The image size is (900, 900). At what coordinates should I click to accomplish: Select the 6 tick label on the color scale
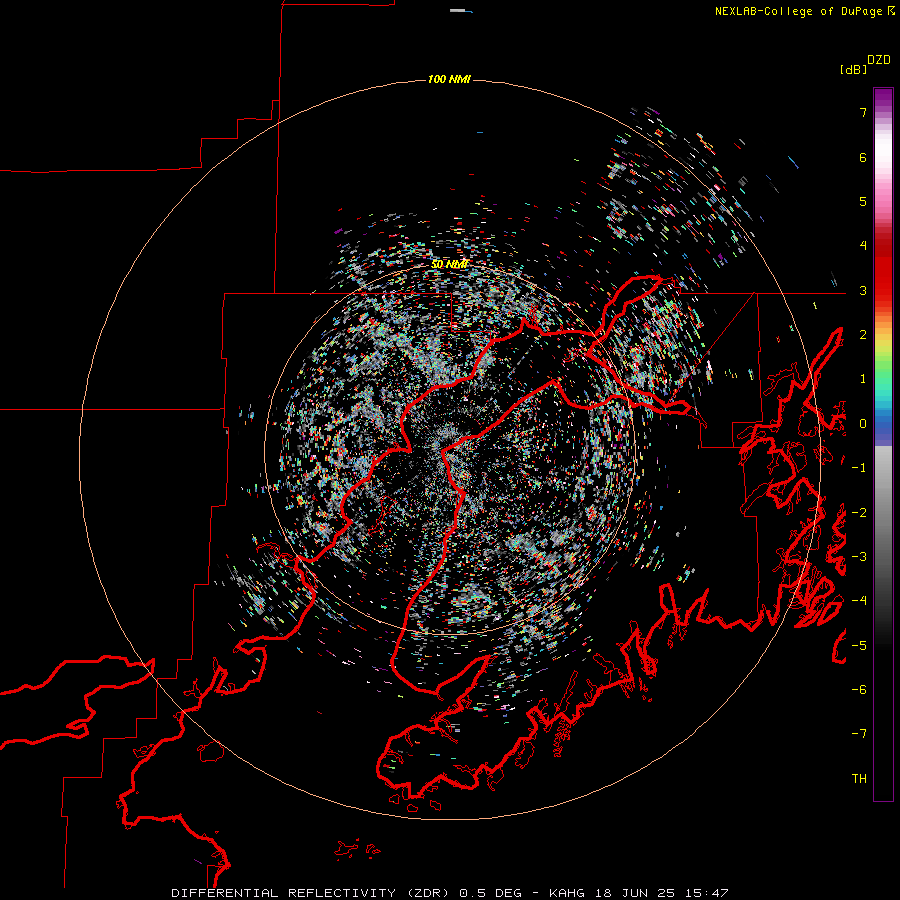click(863, 157)
